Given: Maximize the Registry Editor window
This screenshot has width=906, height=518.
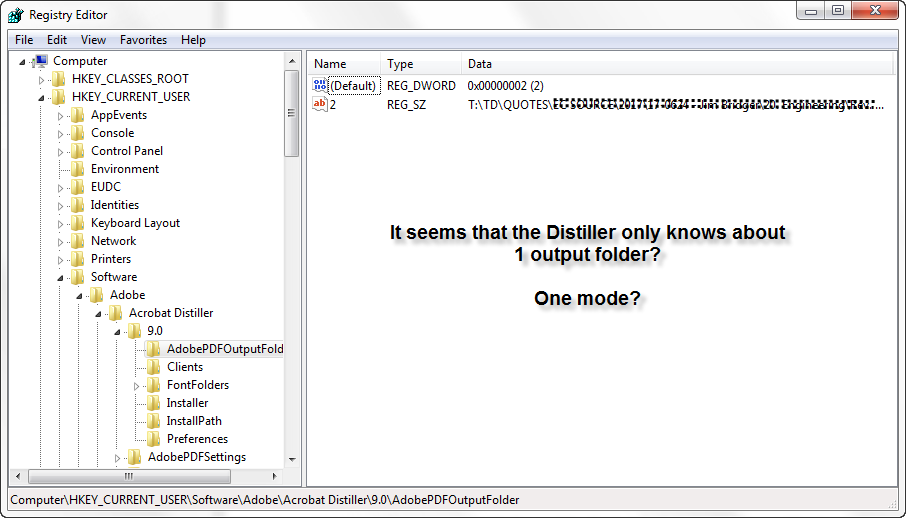Looking at the screenshot, I should pyautogui.click(x=838, y=10).
